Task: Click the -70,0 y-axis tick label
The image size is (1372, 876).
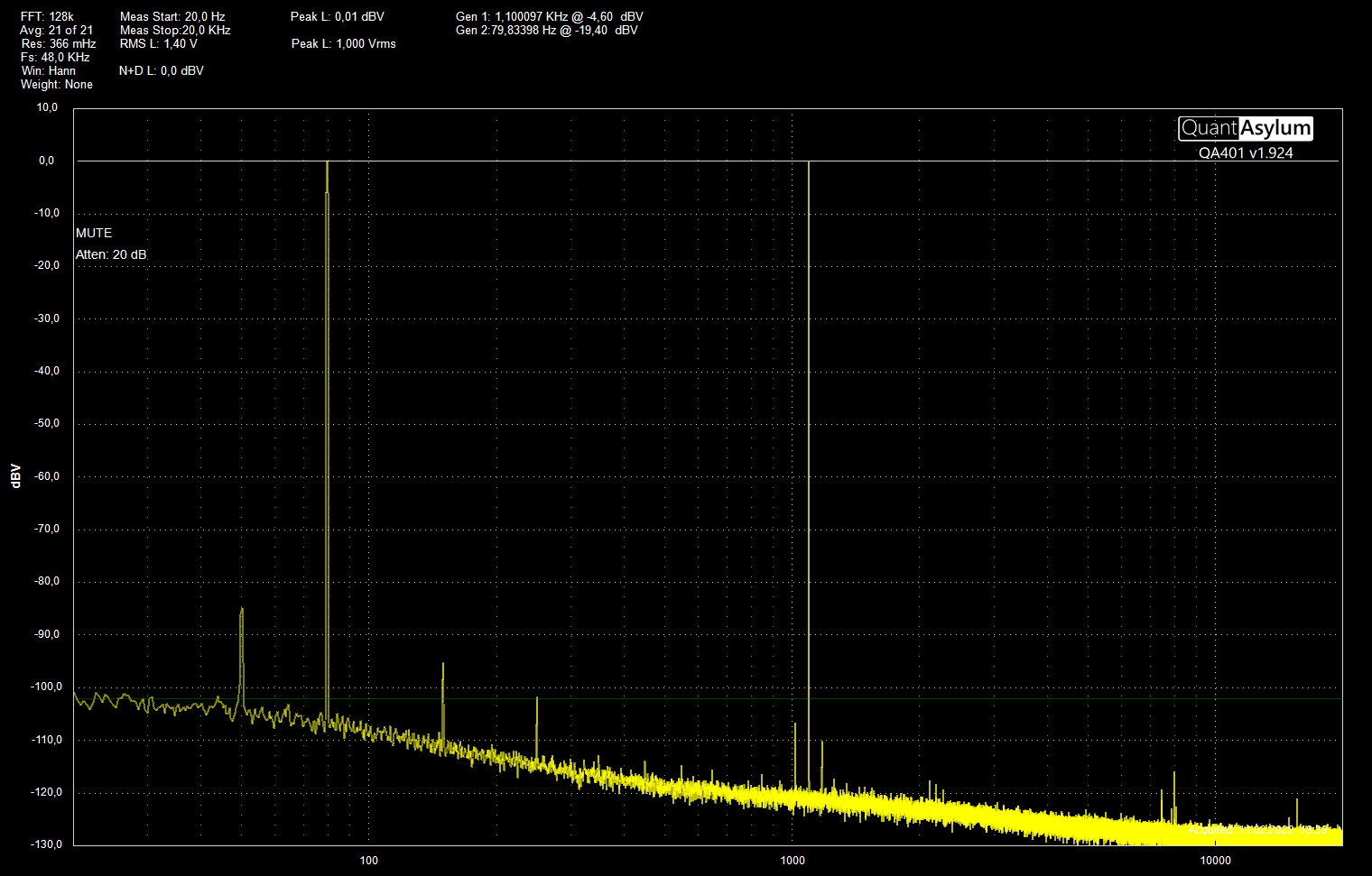Action: point(47,529)
